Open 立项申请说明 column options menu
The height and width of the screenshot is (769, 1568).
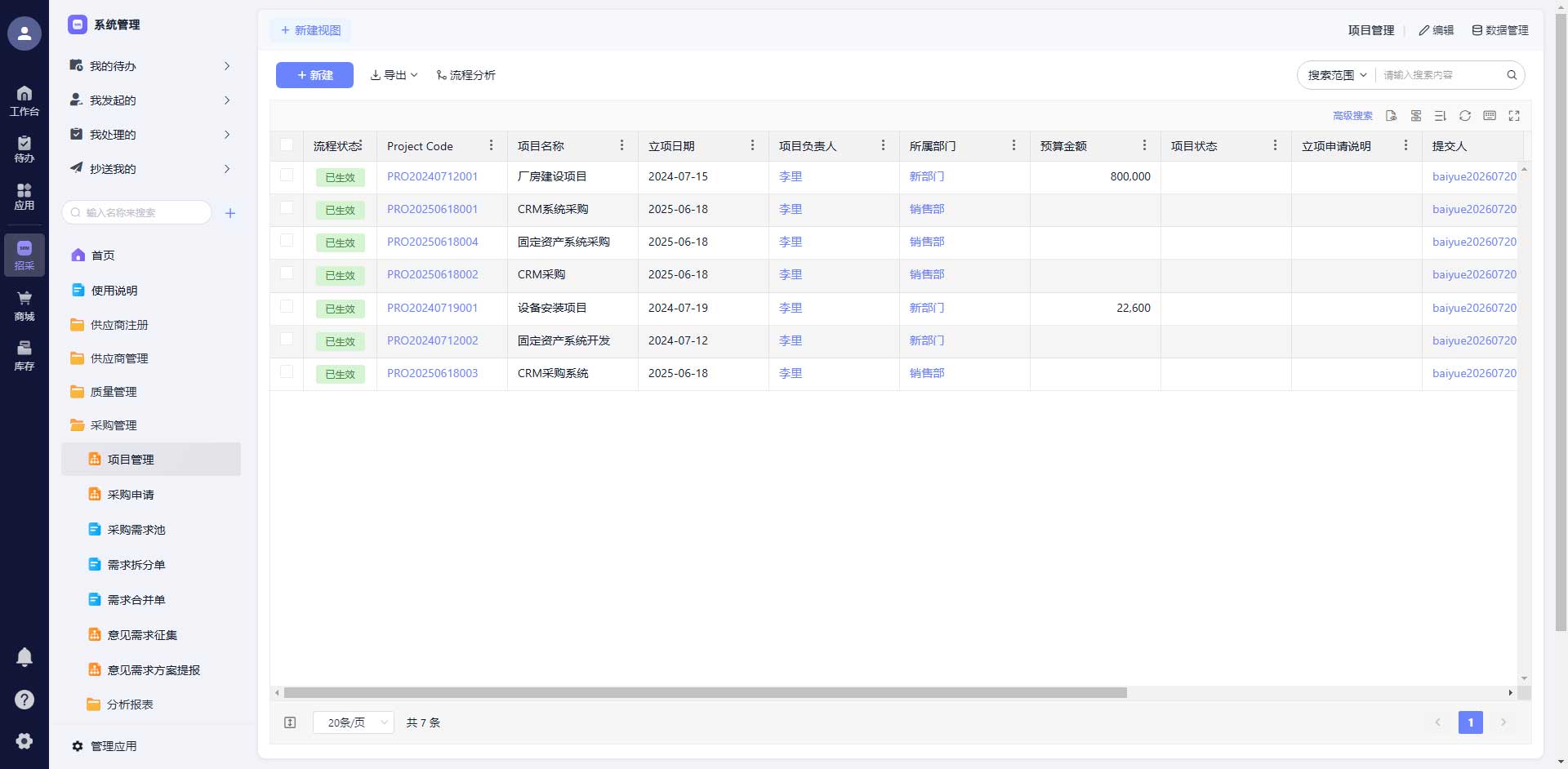click(x=1405, y=145)
